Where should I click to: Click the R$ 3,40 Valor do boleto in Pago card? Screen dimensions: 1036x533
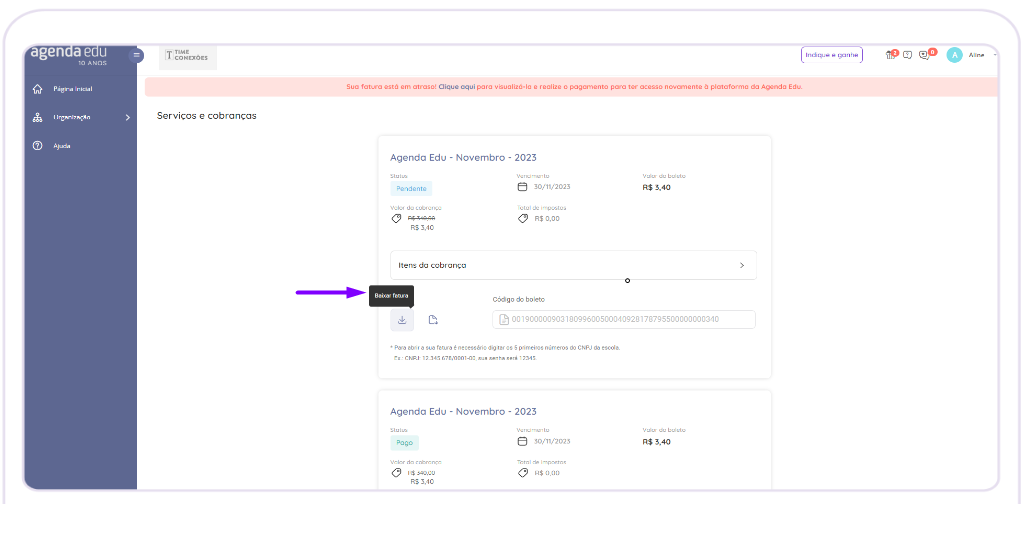pyautogui.click(x=656, y=442)
